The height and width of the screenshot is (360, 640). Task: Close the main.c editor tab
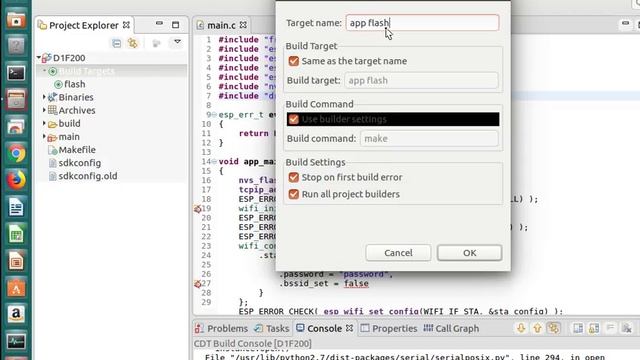243,25
